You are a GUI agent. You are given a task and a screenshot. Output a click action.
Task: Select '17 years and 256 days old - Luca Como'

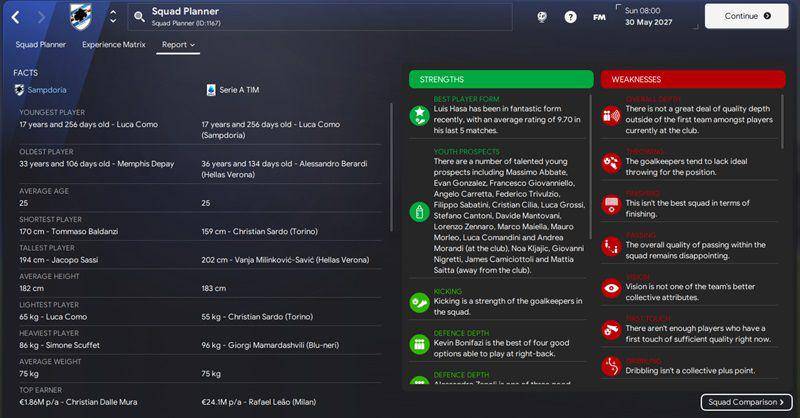89,125
